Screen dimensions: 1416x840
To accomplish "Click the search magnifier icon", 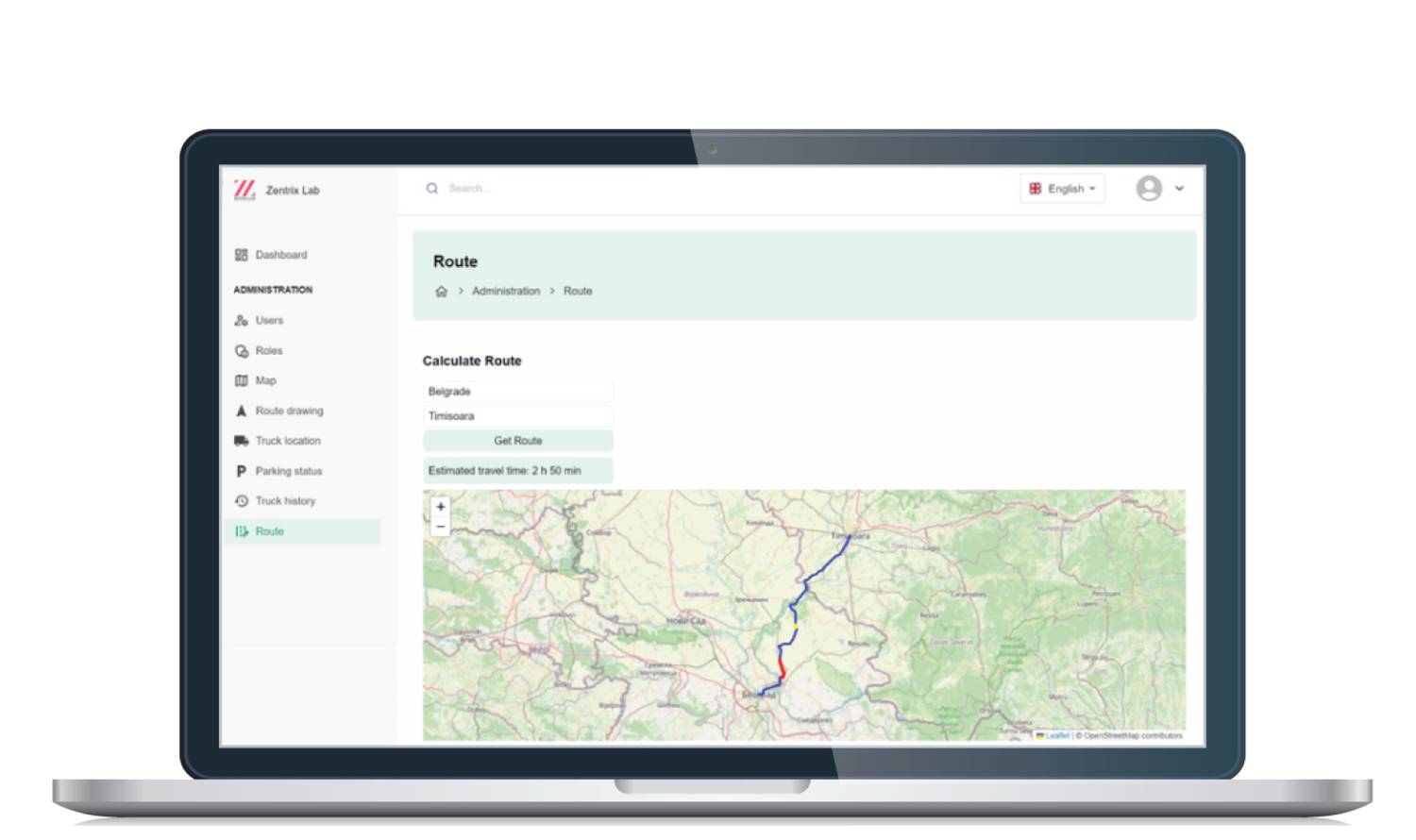I will 431,189.
